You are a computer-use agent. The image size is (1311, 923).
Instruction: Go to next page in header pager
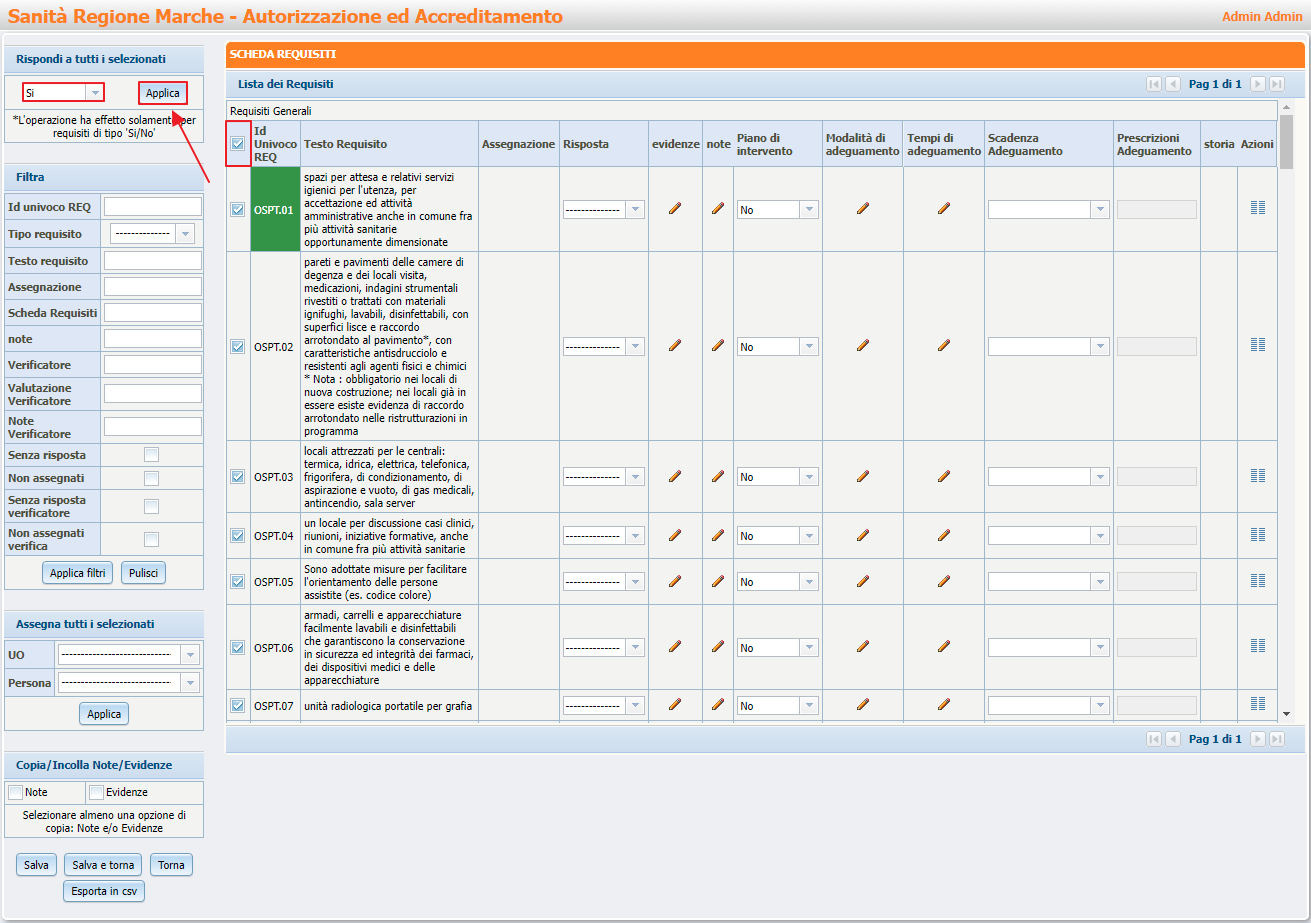point(1258,84)
